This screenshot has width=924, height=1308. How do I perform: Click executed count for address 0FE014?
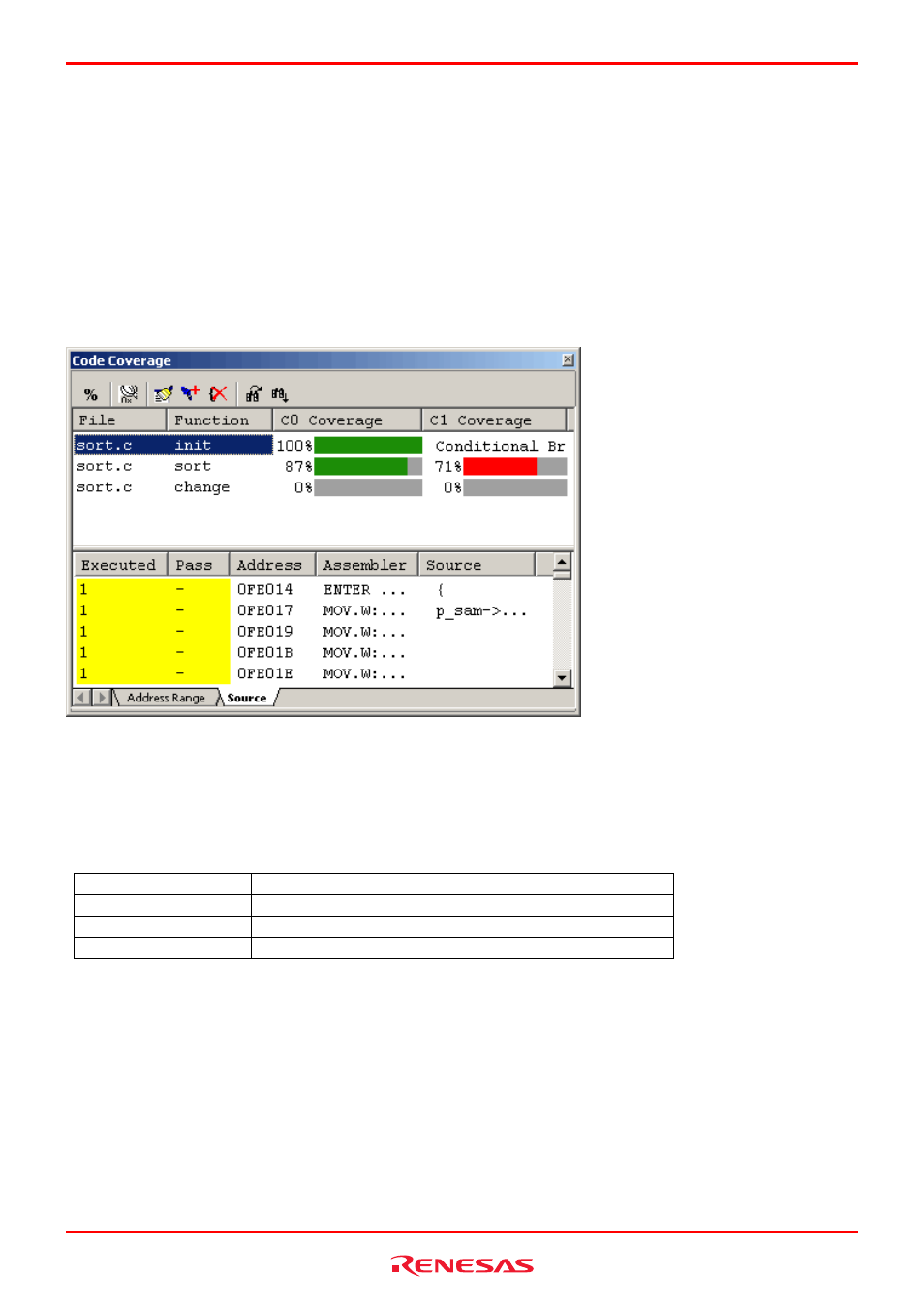tap(84, 589)
